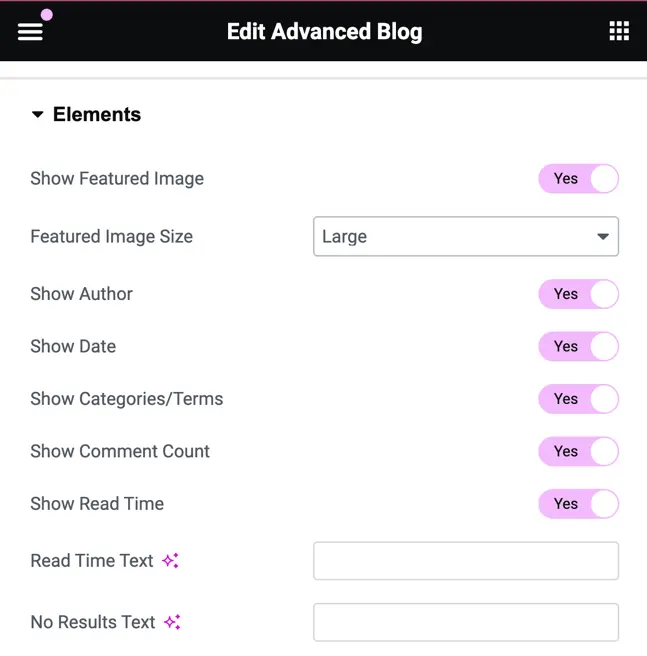This screenshot has width=647, height=656.
Task: Click the Edit Advanced Blog title
Action: point(324,32)
